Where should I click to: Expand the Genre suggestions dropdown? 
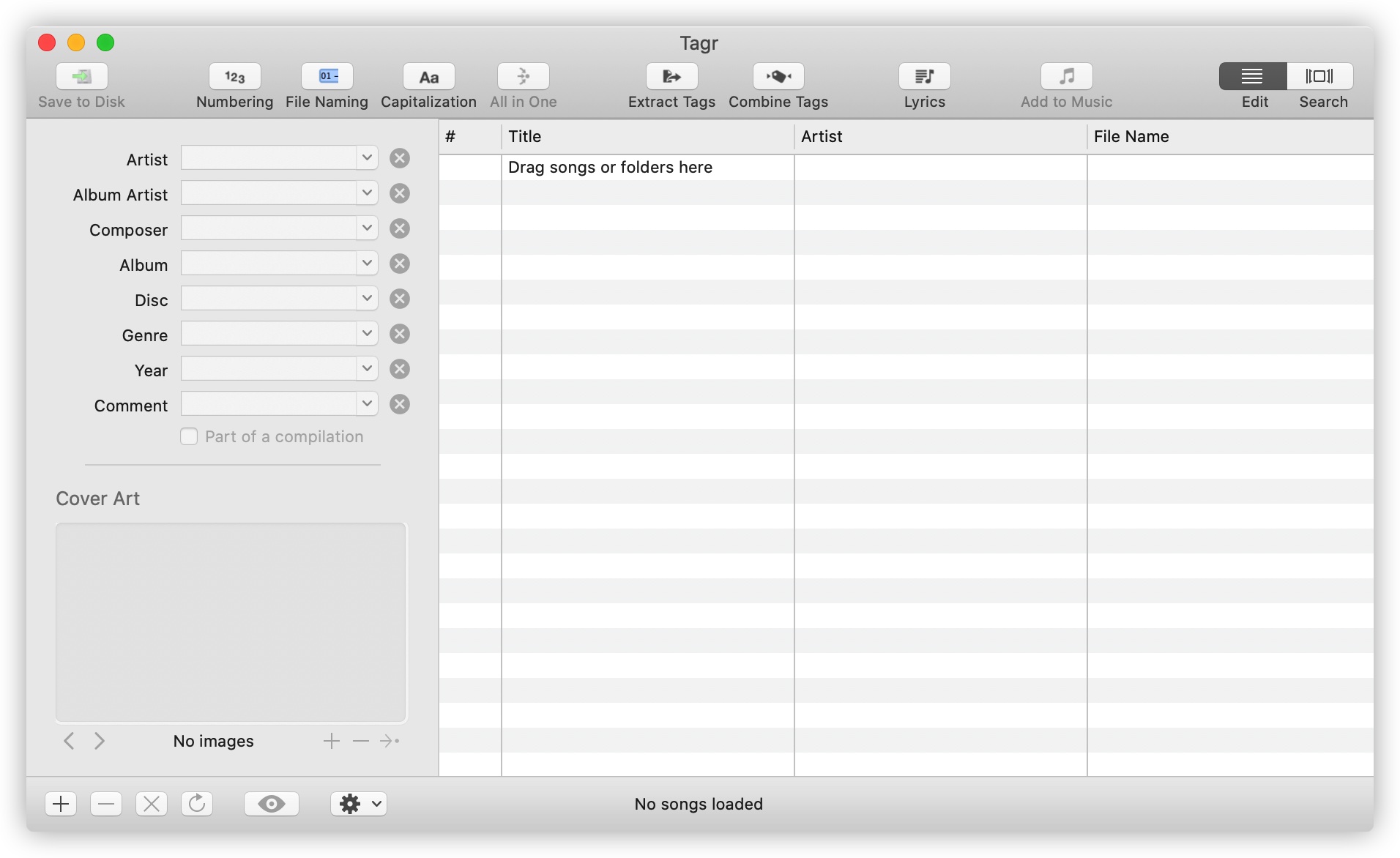[x=366, y=333]
